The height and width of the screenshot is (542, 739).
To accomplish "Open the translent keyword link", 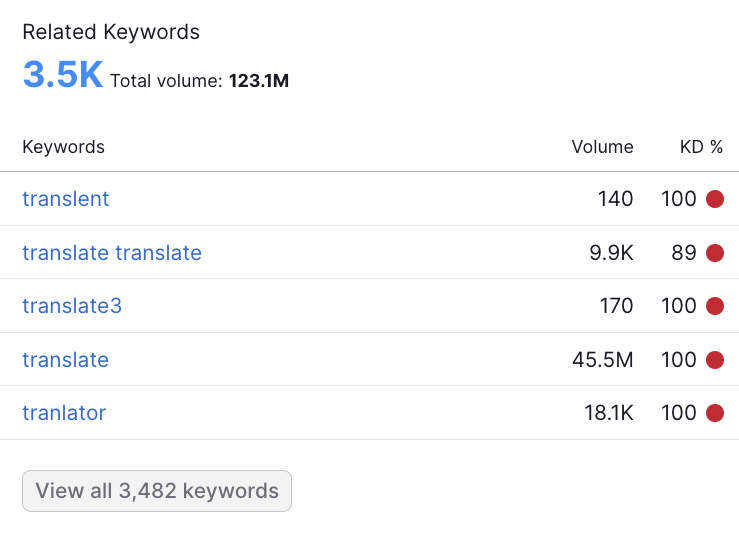I will pos(66,199).
